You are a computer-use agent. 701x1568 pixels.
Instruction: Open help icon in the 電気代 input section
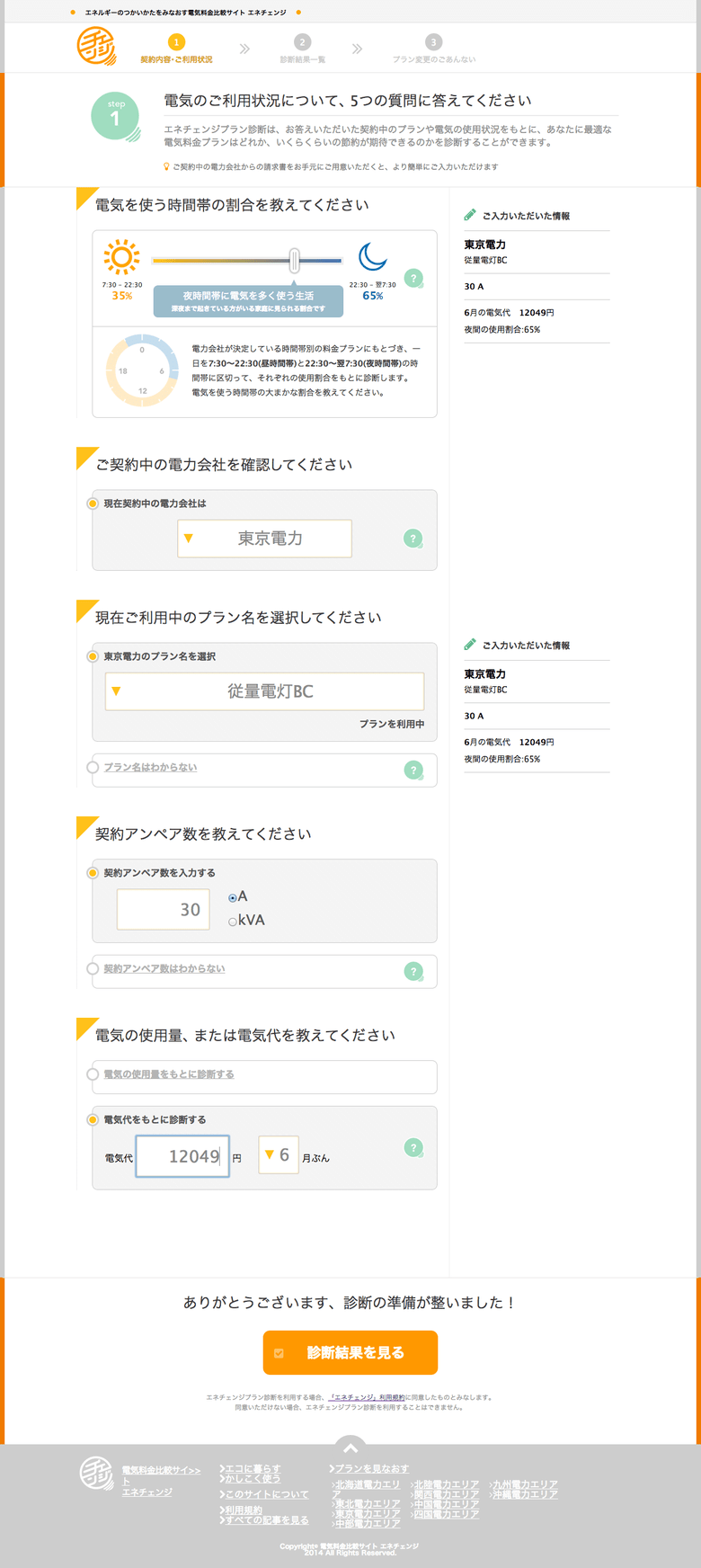tap(413, 1147)
